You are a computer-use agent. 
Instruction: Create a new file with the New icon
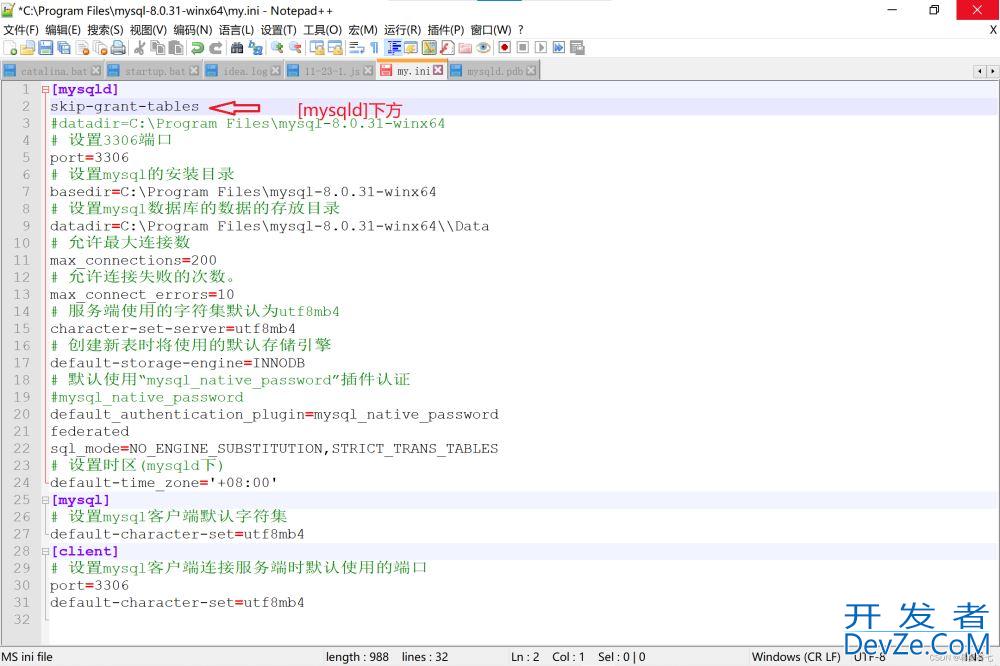pyautogui.click(x=10, y=48)
